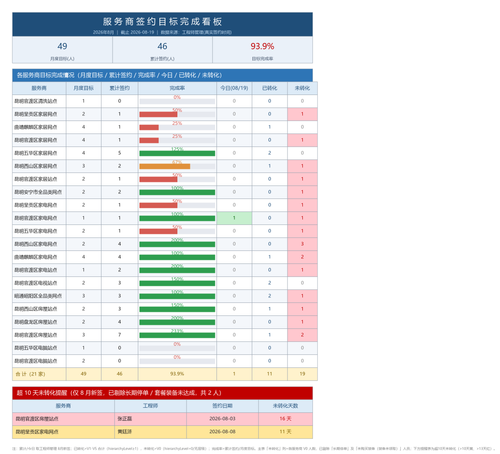Click the 服务商 header in the reminder table
Screen dimensions: 500x454
(x=63, y=406)
